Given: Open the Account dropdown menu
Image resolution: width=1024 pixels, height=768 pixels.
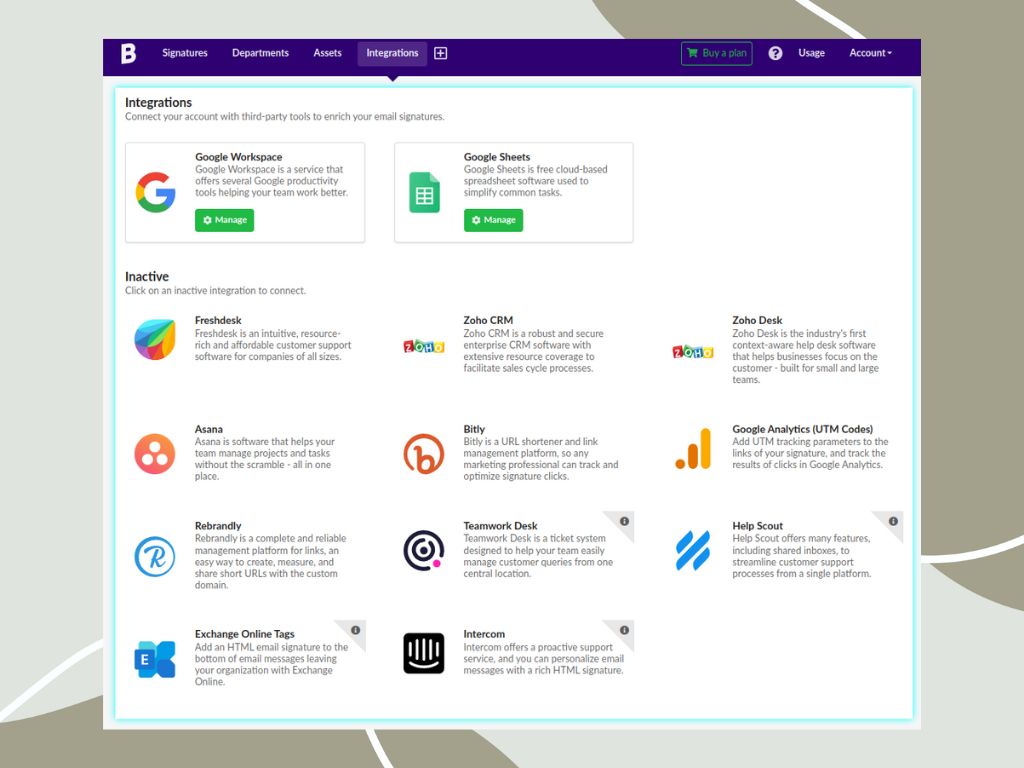Looking at the screenshot, I should 869,53.
